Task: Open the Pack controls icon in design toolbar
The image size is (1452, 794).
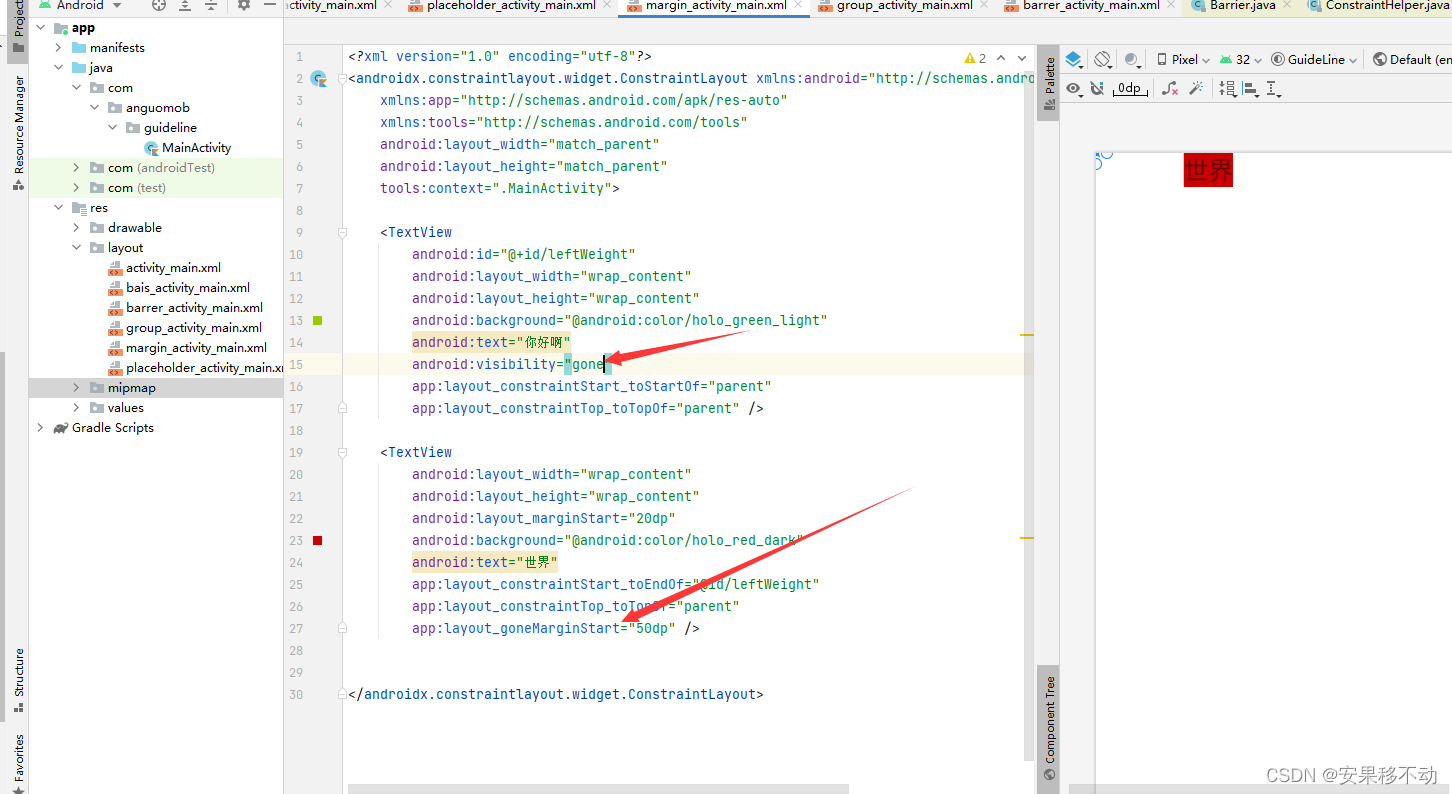Action: (1228, 88)
